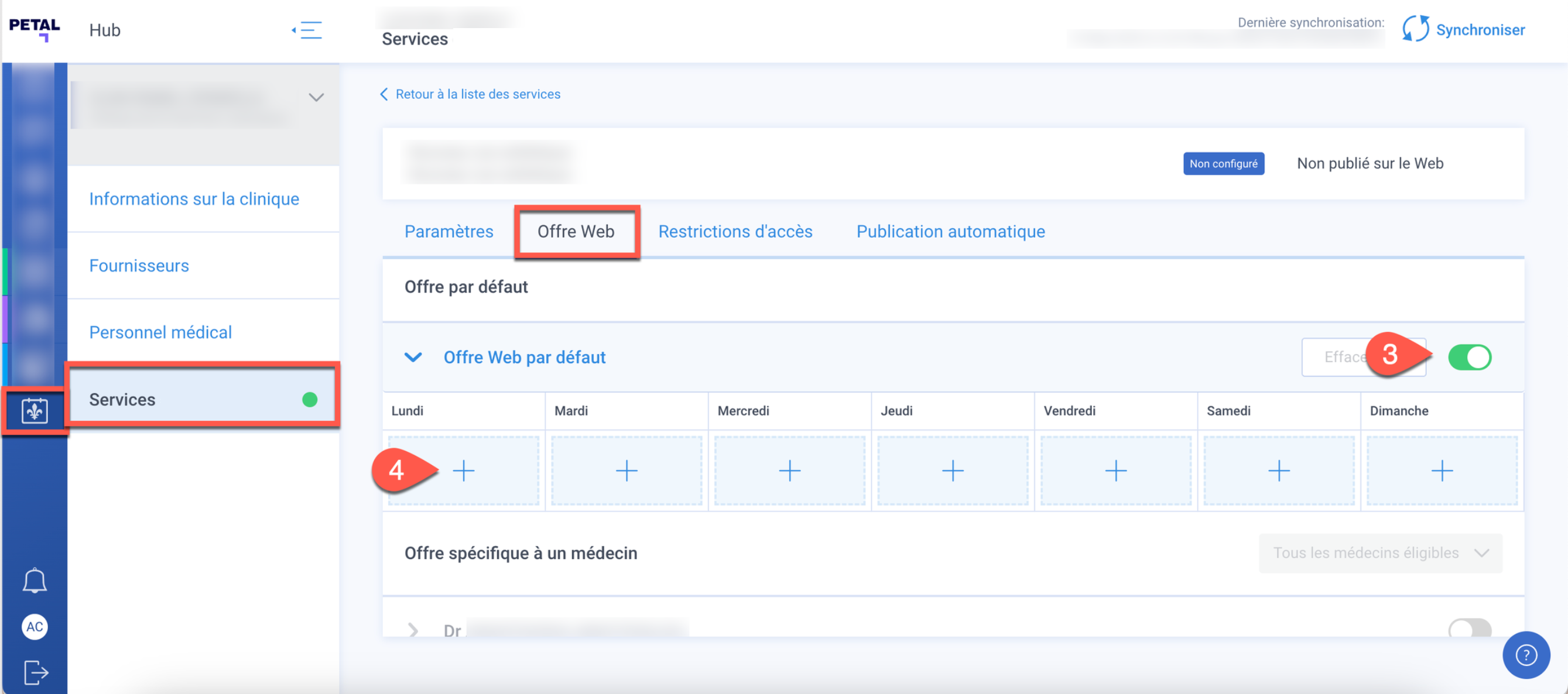Open the AC user avatar

[35, 627]
